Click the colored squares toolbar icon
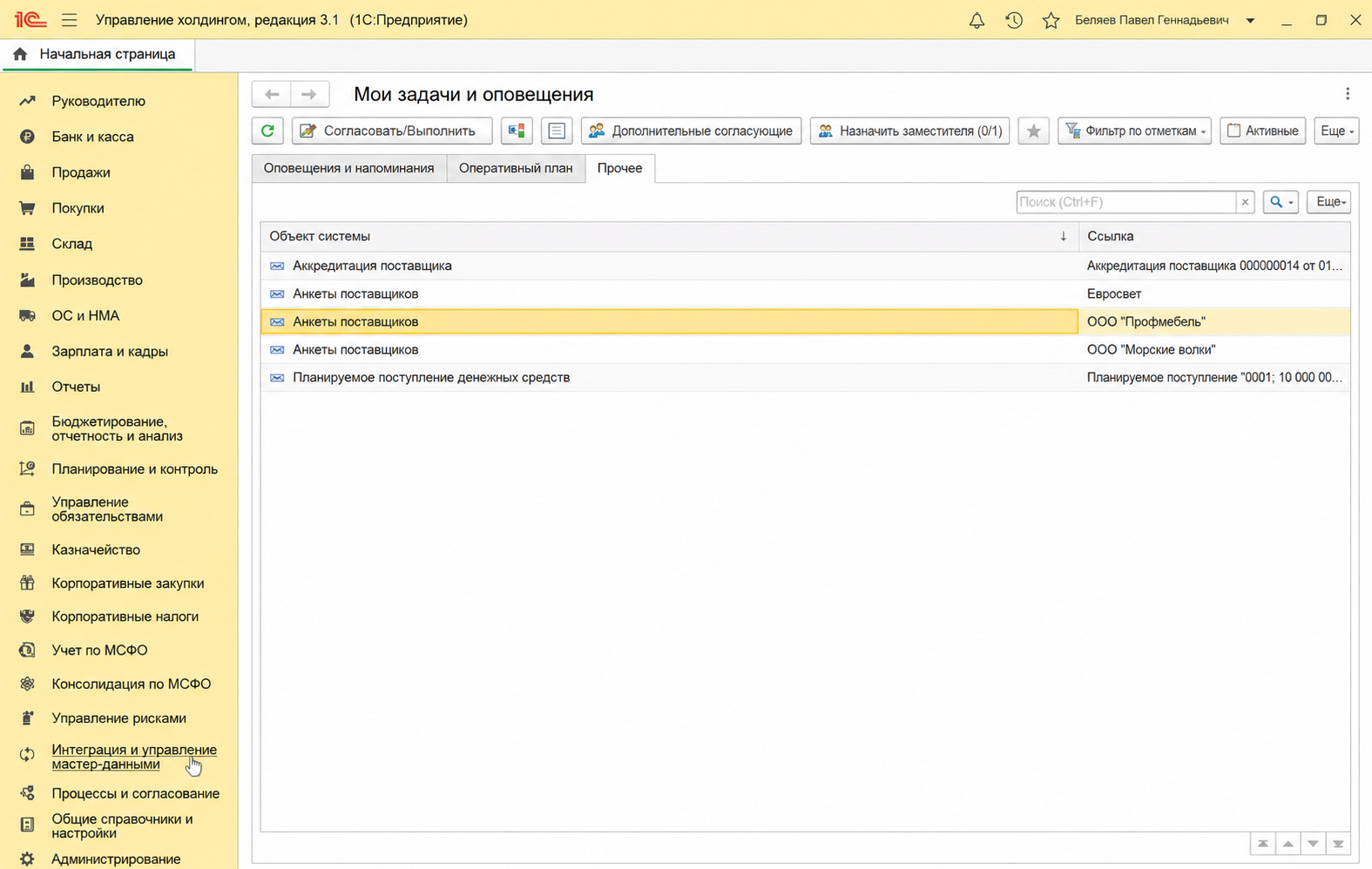 click(517, 131)
